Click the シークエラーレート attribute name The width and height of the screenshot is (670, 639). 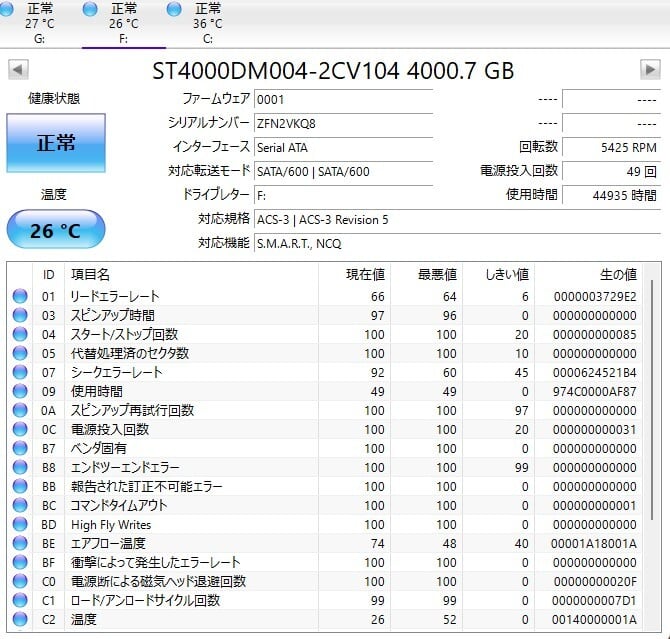(x=117, y=372)
